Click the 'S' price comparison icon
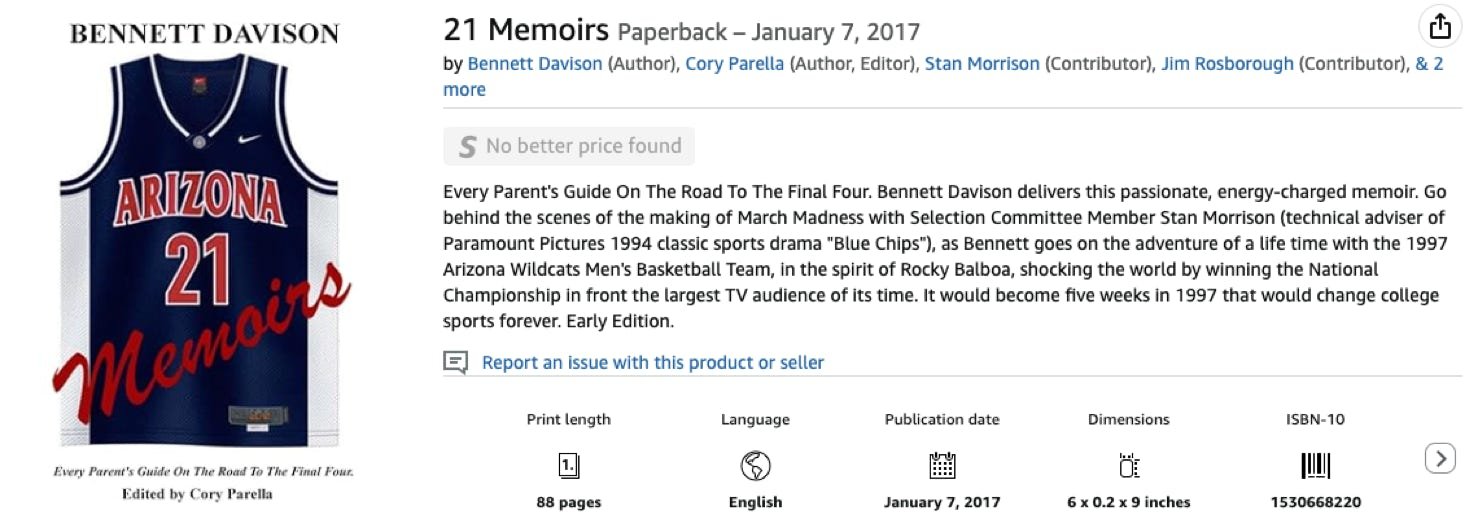Image resolution: width=1478 pixels, height=528 pixels. [x=466, y=147]
